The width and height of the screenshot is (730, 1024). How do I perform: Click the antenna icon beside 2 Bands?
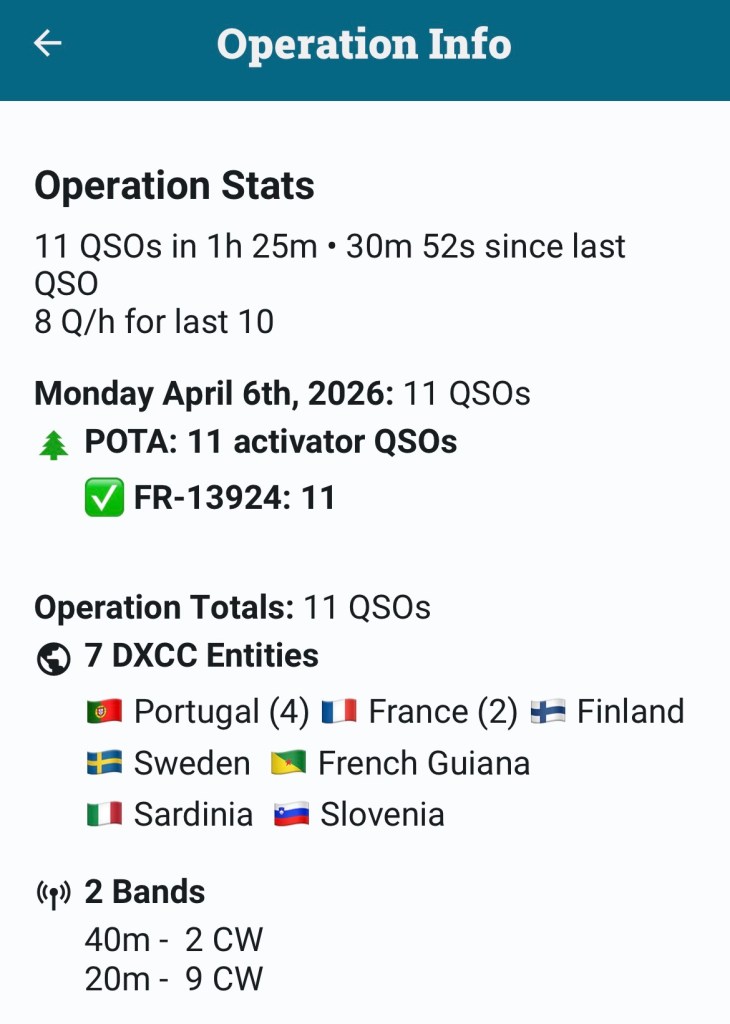pyautogui.click(x=54, y=894)
